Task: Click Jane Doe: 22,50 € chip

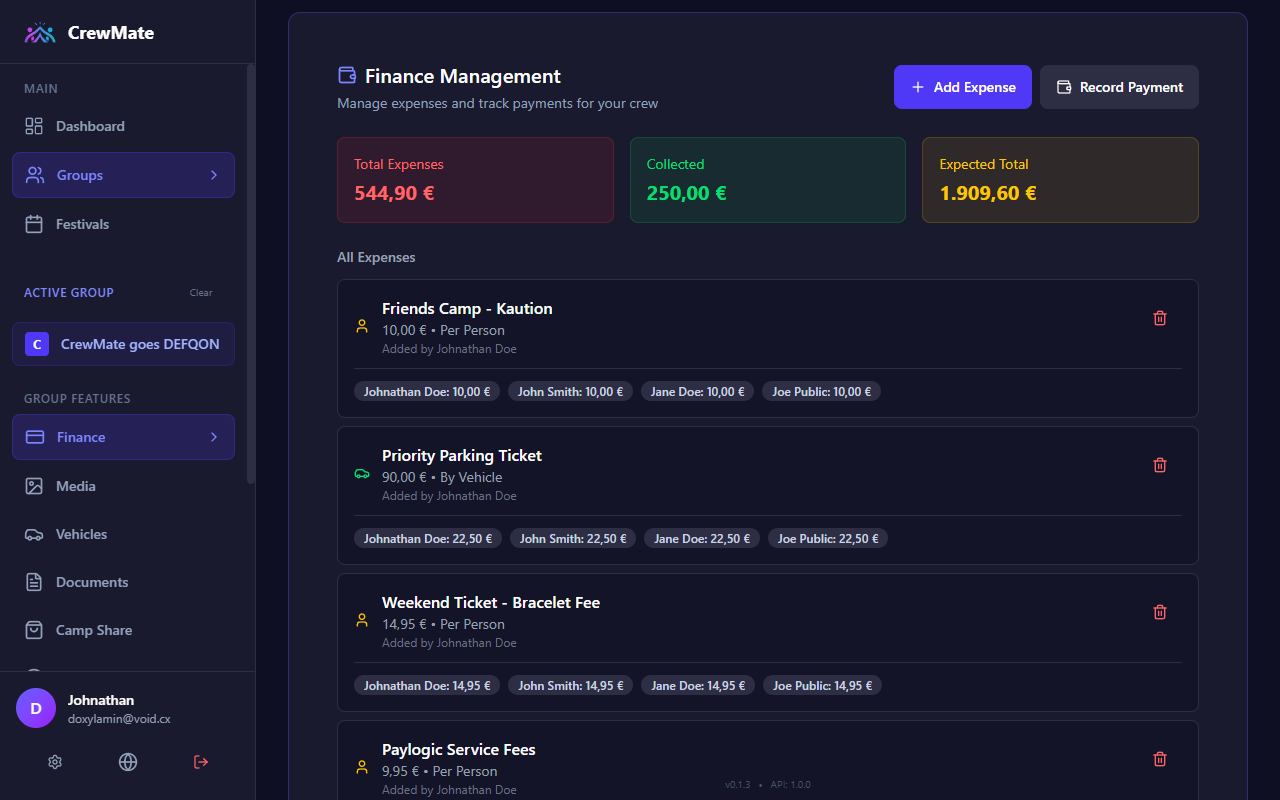Action: click(x=702, y=539)
